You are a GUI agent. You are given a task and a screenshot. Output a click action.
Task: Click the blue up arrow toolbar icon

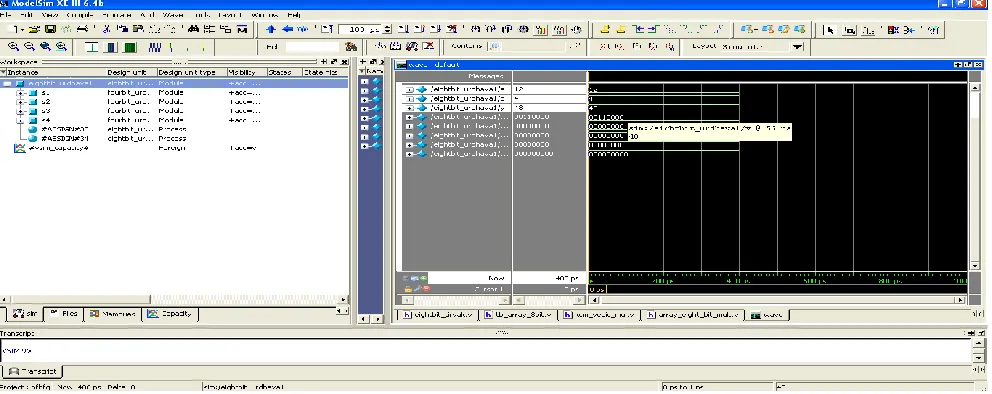[x=271, y=29]
